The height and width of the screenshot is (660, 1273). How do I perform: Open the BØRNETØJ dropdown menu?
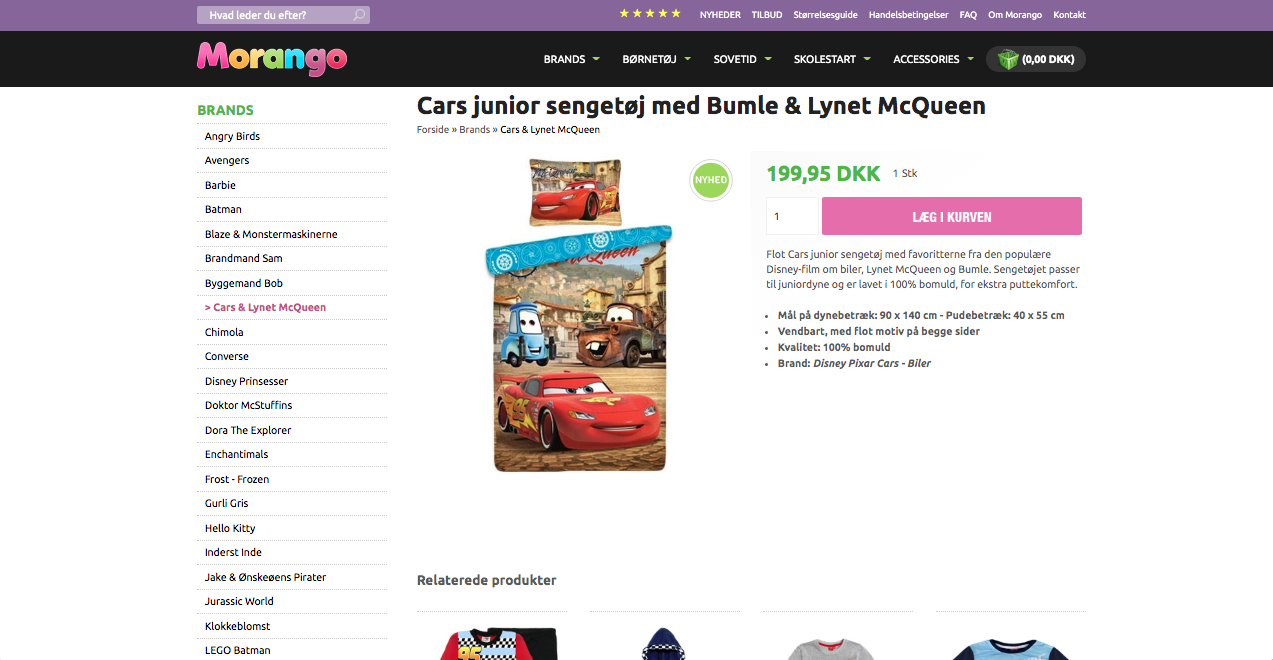(x=656, y=59)
